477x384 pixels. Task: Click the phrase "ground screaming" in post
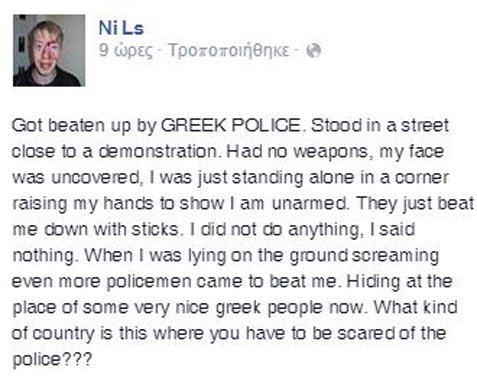tap(364, 256)
